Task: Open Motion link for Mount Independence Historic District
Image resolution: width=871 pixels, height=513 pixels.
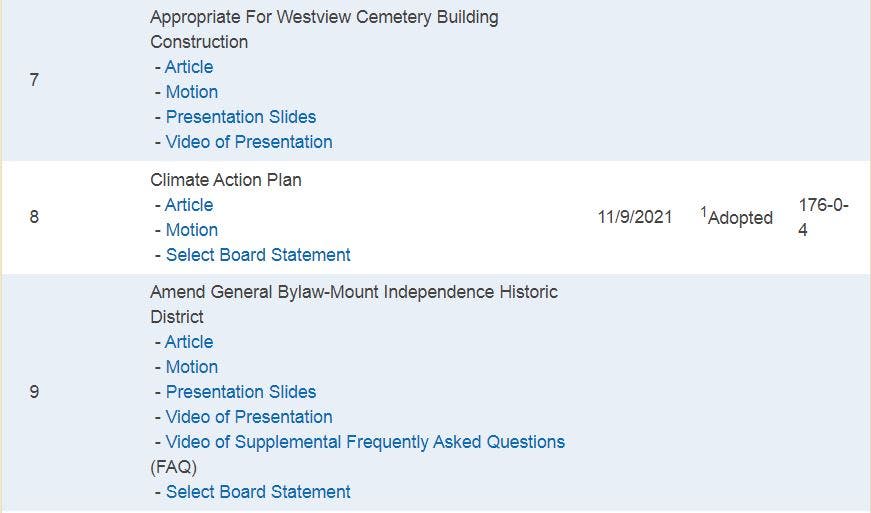Action: pos(192,367)
